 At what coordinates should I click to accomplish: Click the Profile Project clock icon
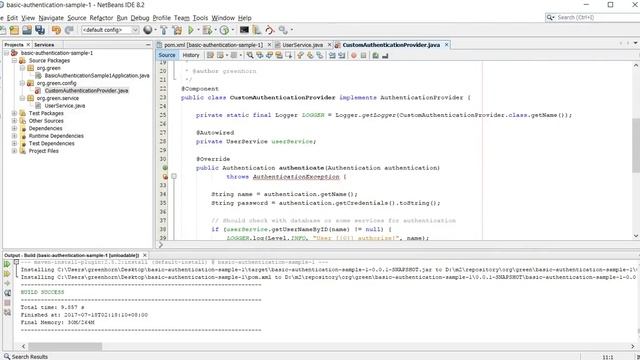click(x=224, y=30)
